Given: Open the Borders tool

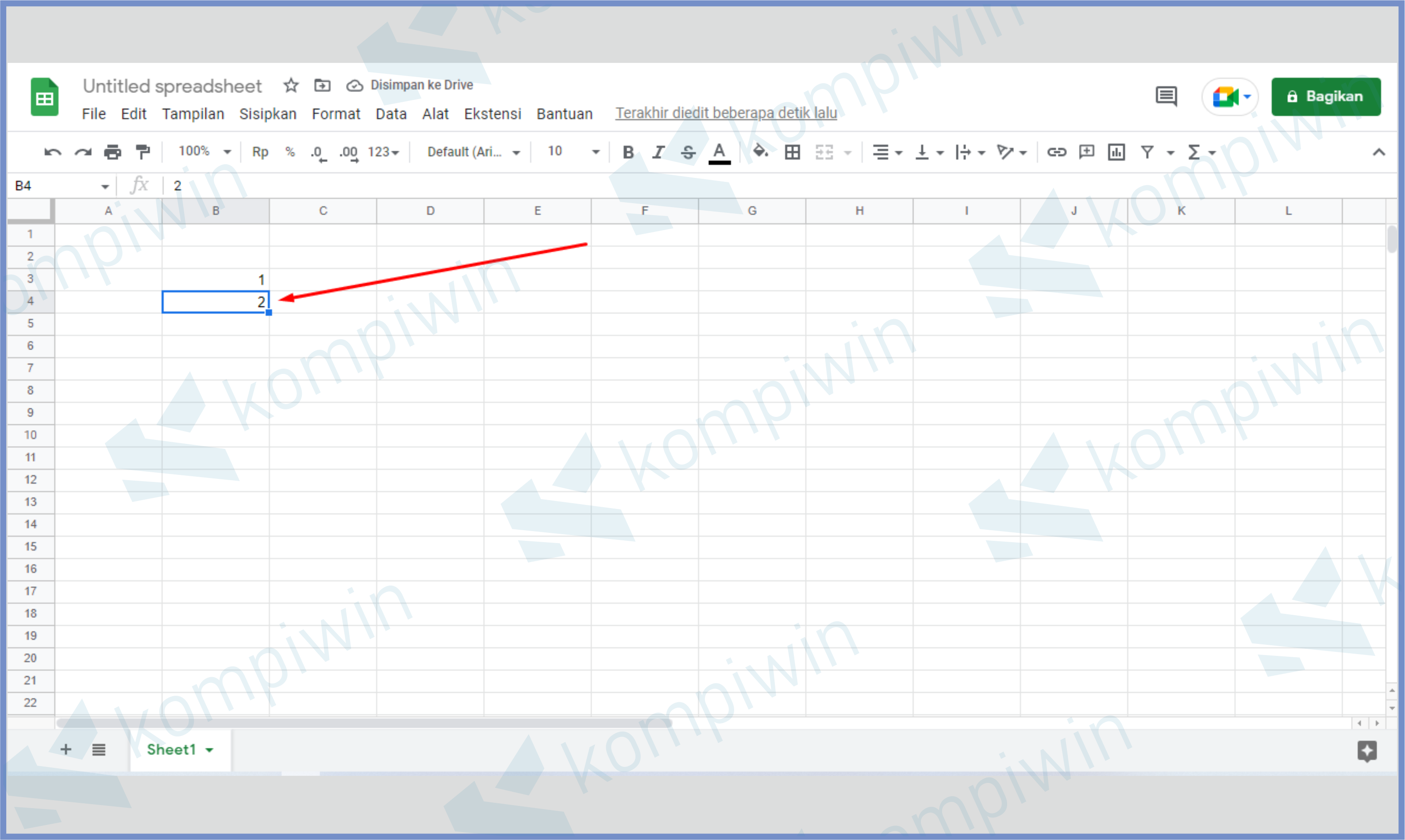Looking at the screenshot, I should (x=792, y=152).
